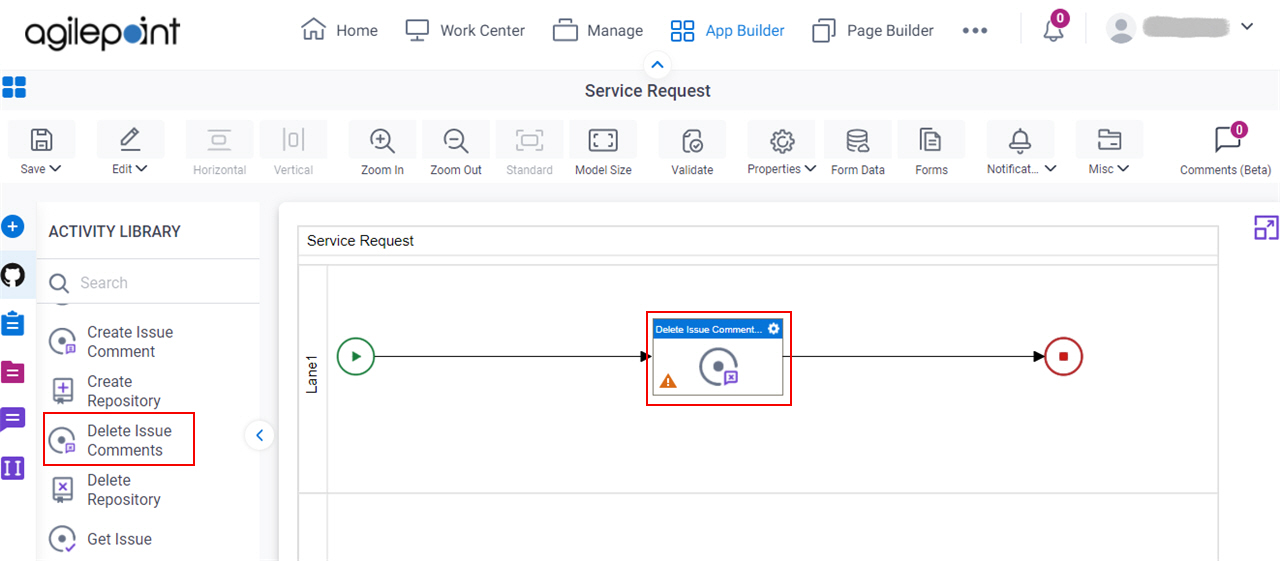Select Create Repository activity
Screen dimensions: 1280x561
coord(106,391)
